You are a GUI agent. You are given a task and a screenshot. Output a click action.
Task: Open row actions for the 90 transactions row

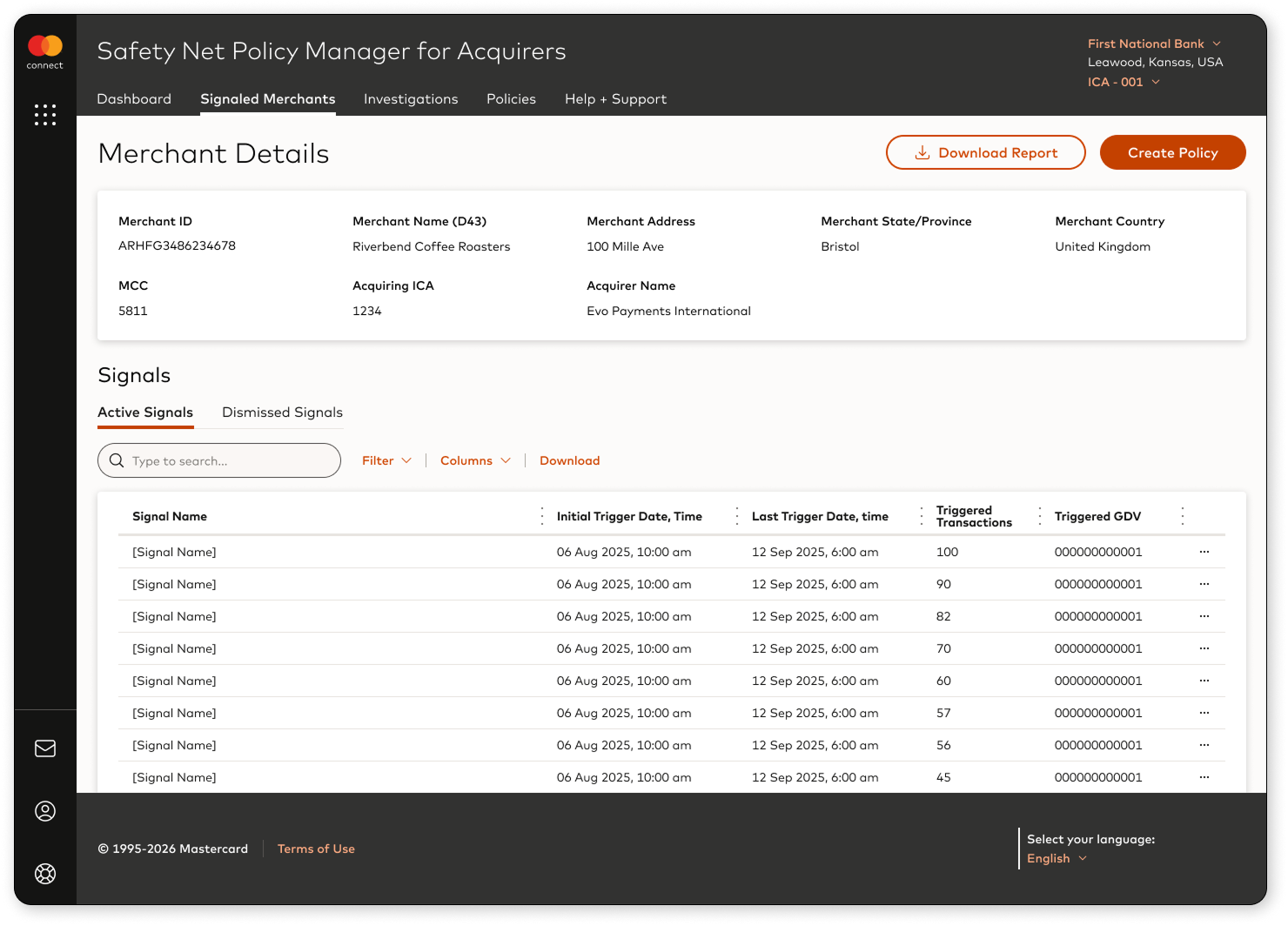pyautogui.click(x=1204, y=584)
